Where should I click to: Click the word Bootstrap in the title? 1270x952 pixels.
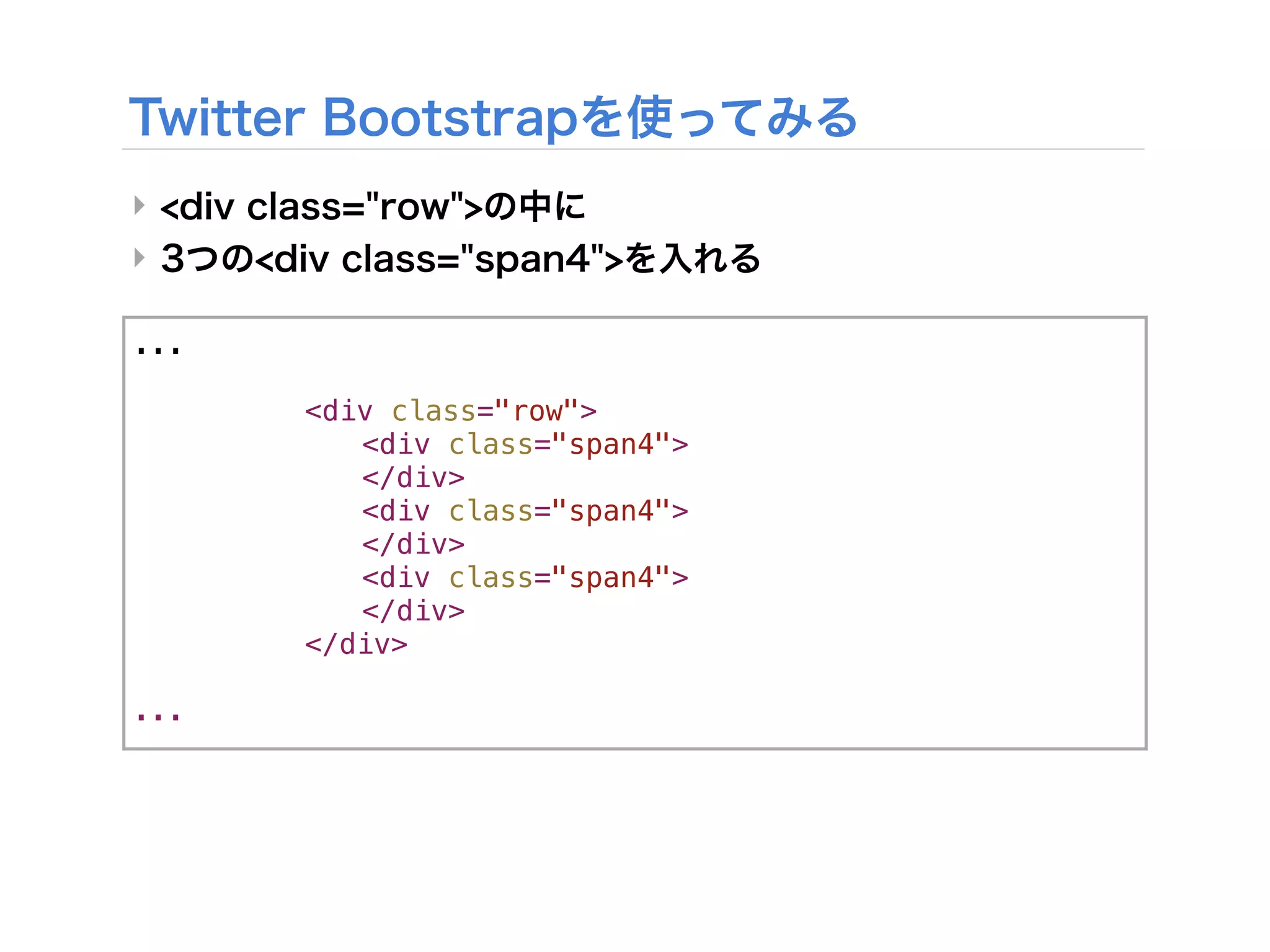[451, 117]
